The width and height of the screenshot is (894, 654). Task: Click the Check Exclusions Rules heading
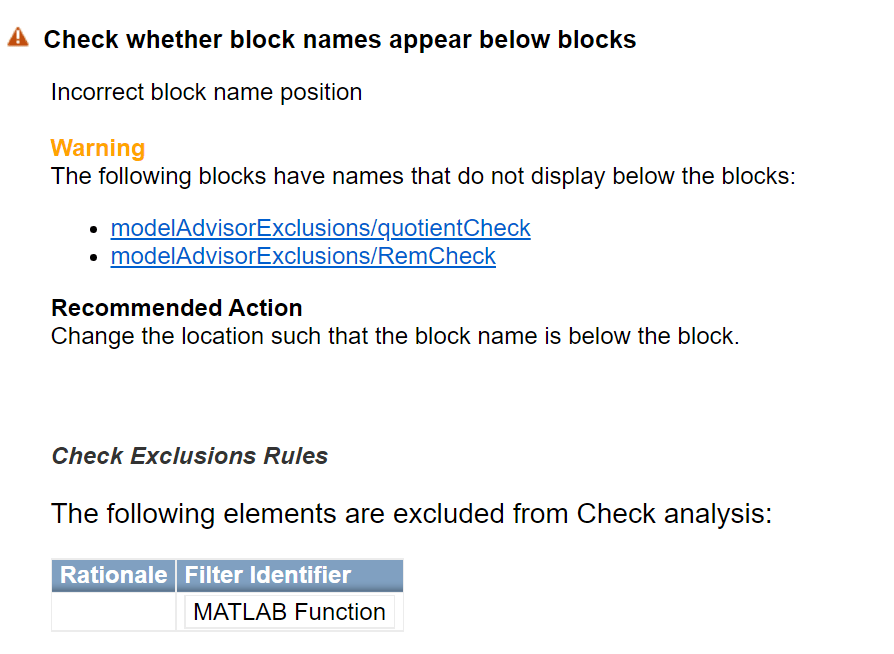click(189, 456)
